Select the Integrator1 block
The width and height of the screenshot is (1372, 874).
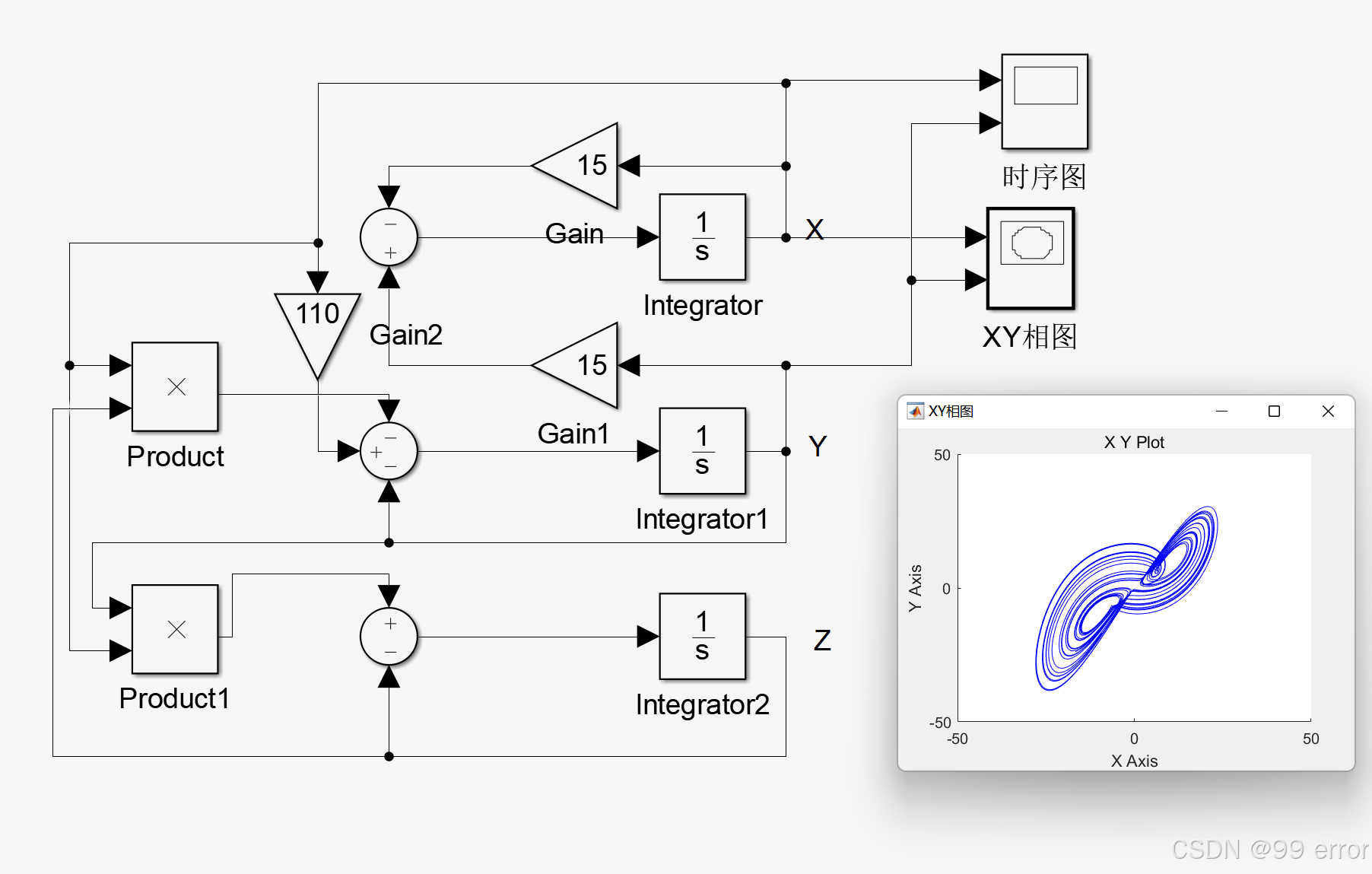click(x=701, y=452)
